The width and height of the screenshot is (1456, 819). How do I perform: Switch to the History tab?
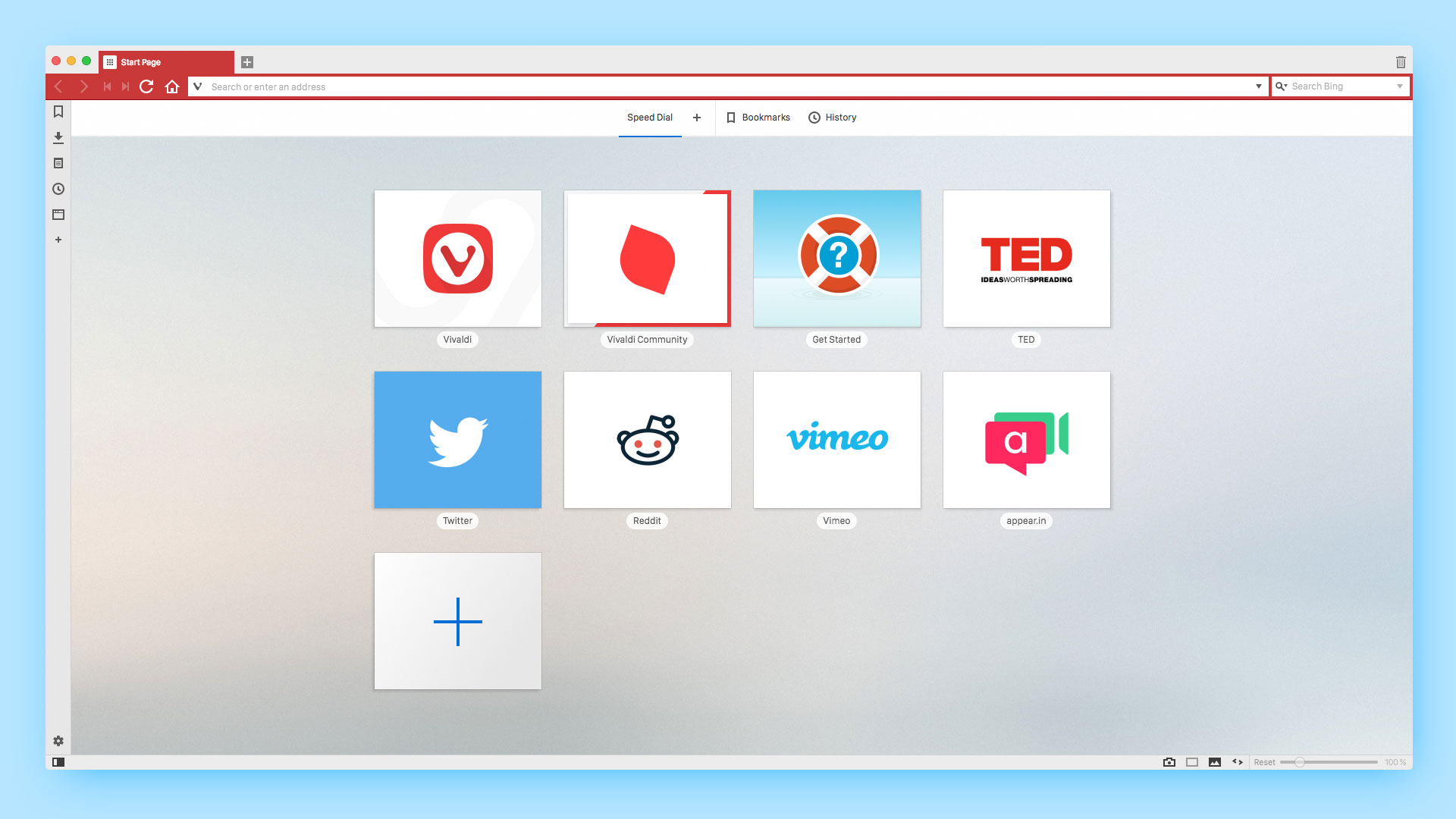pos(832,117)
